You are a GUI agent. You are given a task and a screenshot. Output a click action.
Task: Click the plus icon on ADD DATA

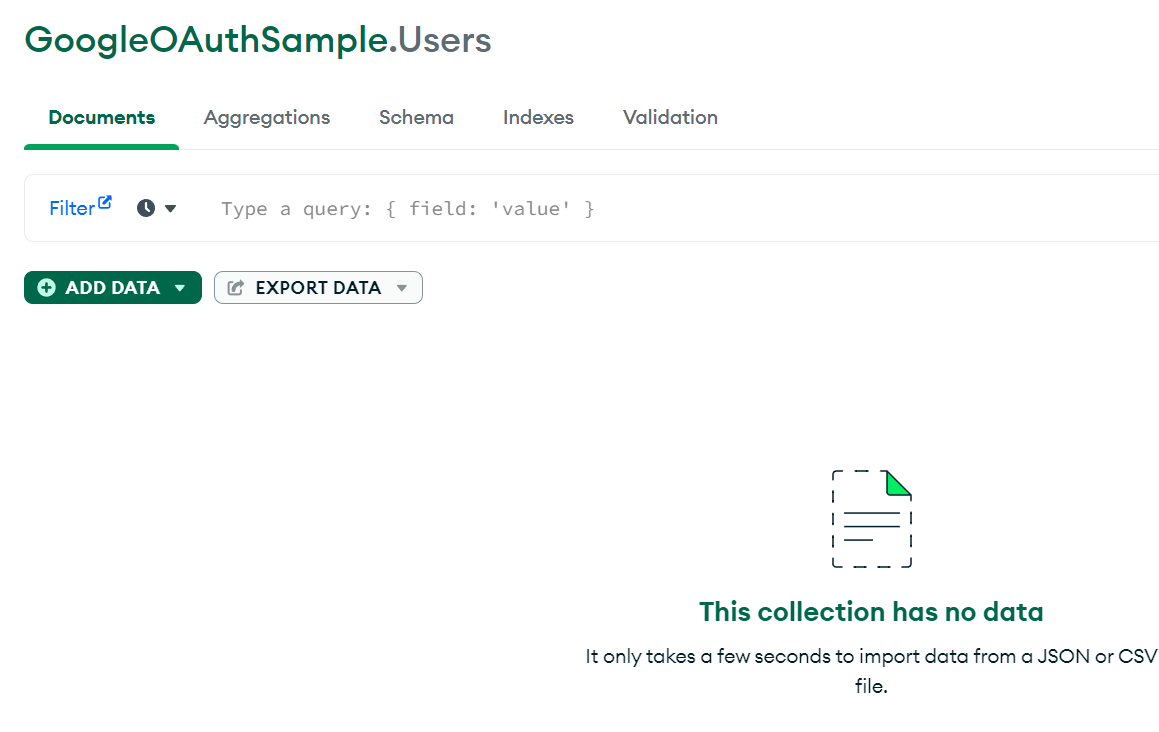[x=47, y=288]
